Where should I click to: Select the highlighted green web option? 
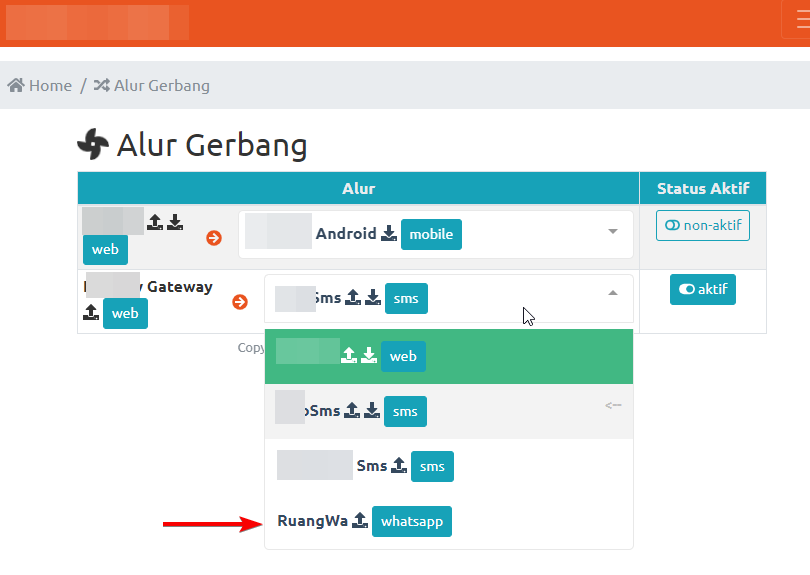(448, 356)
